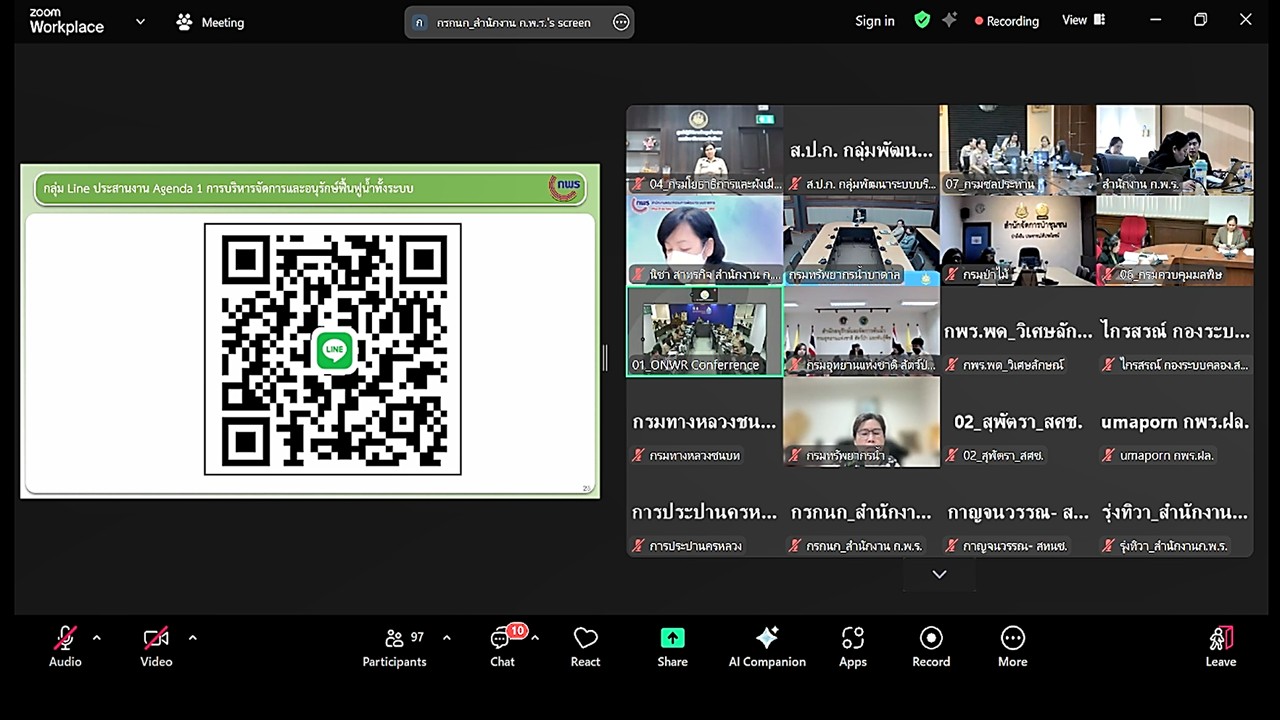Click Recording indicator

tap(1007, 21)
